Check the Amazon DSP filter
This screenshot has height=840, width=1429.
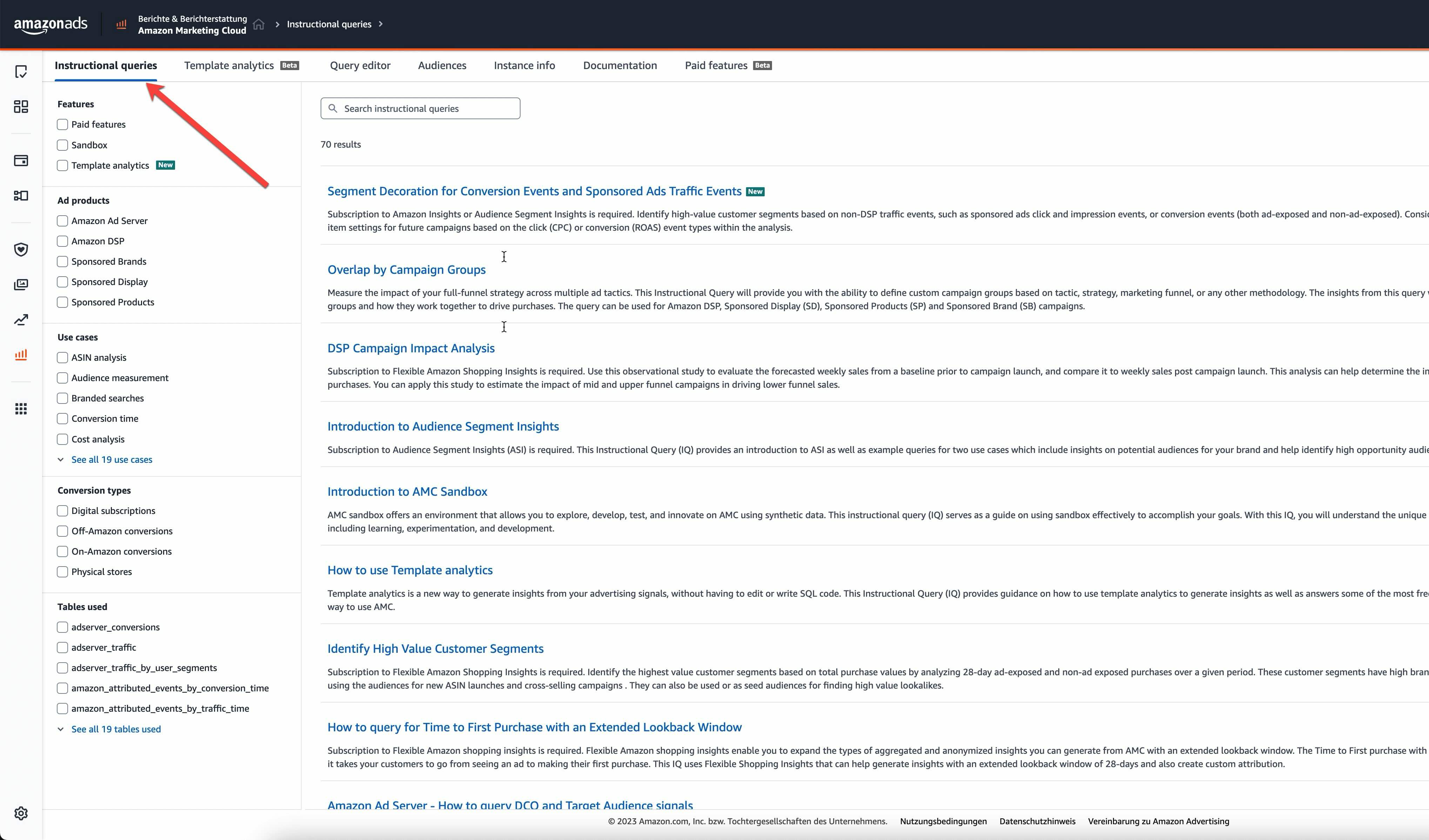click(x=62, y=241)
